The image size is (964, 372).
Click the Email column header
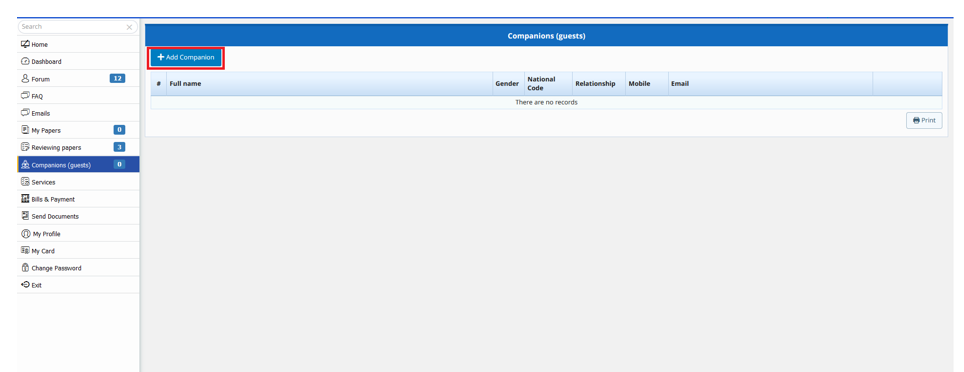click(x=770, y=84)
